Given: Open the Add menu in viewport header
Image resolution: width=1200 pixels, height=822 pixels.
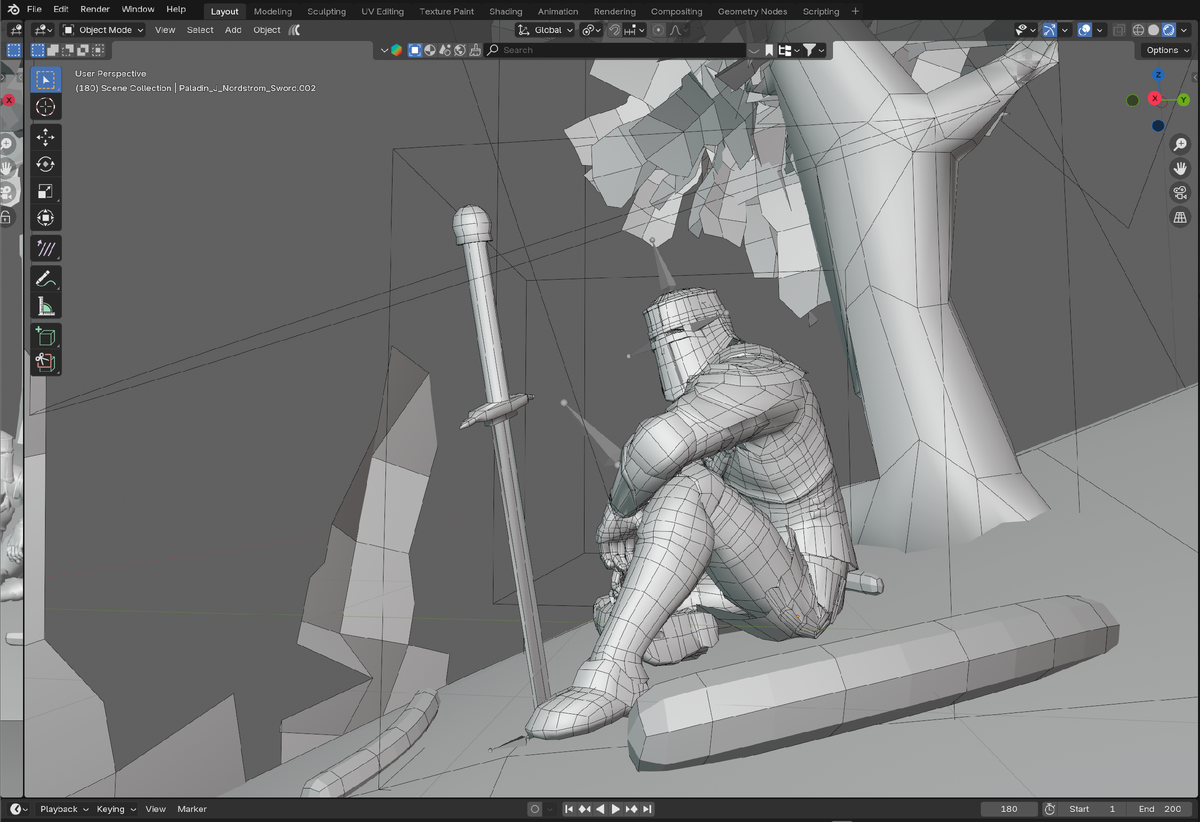Looking at the screenshot, I should (233, 30).
